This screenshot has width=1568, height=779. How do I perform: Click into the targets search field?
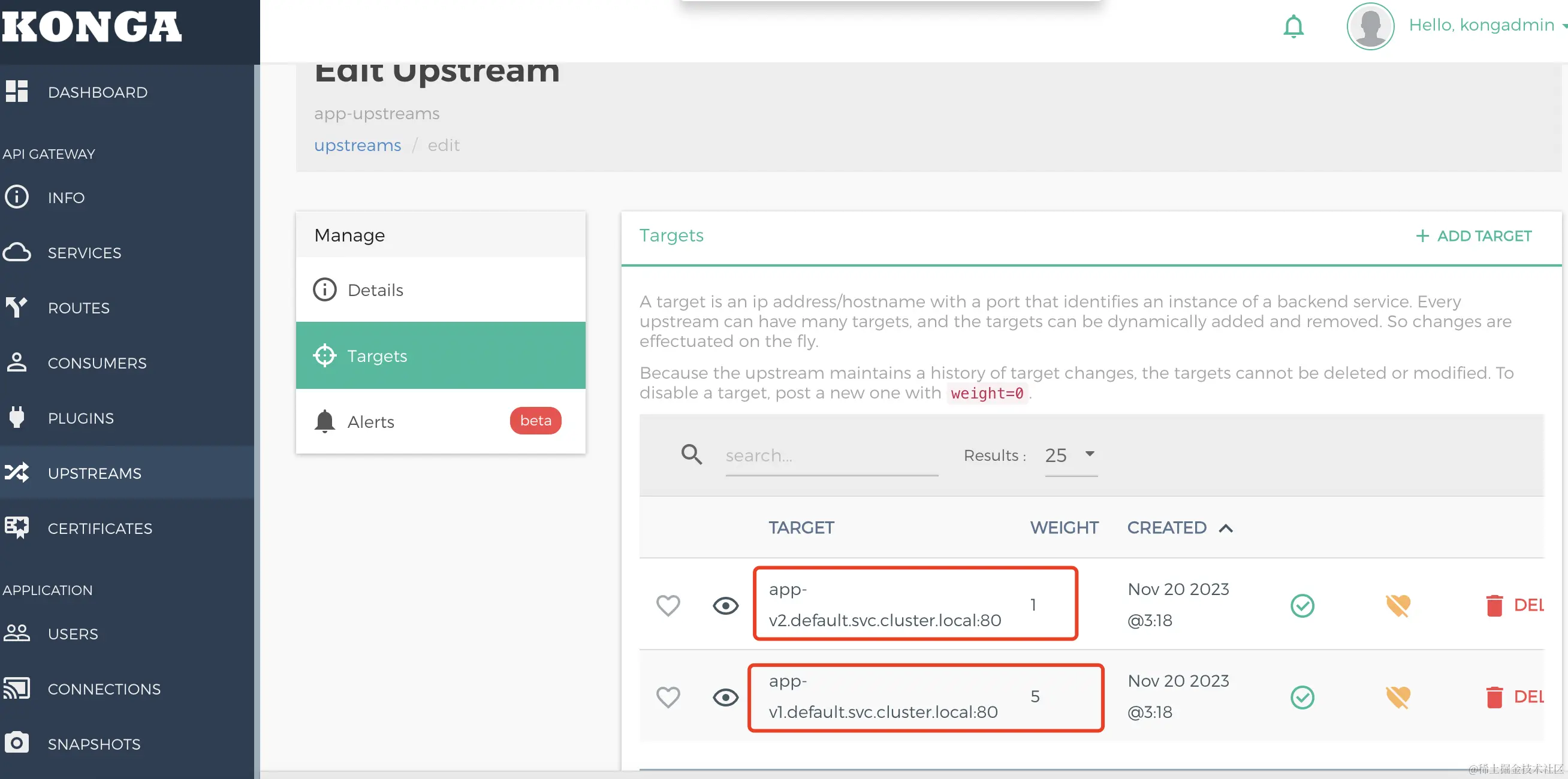831,455
